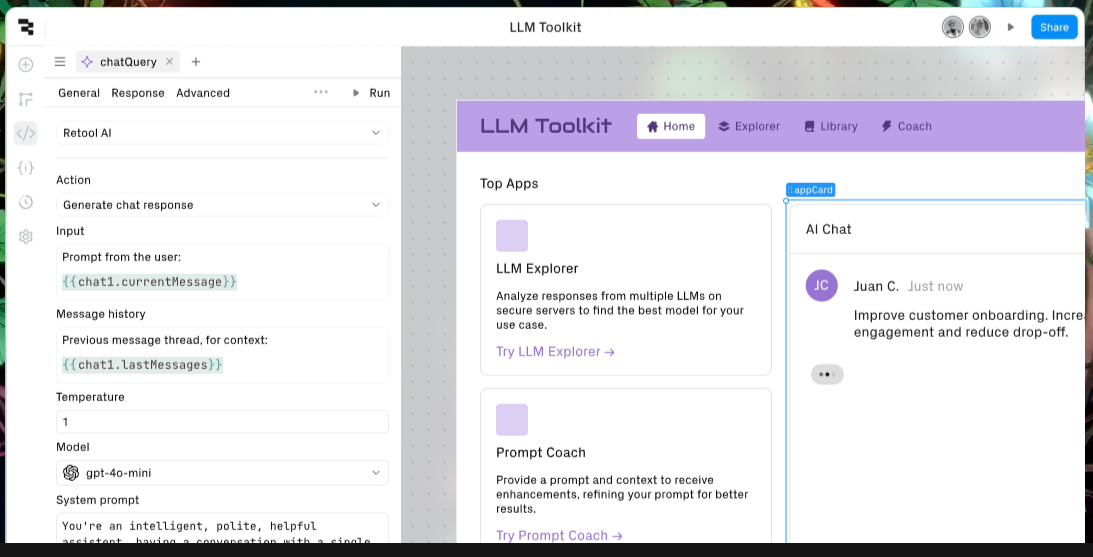Add a new query with plus icon
1093x557 pixels.
[196, 62]
